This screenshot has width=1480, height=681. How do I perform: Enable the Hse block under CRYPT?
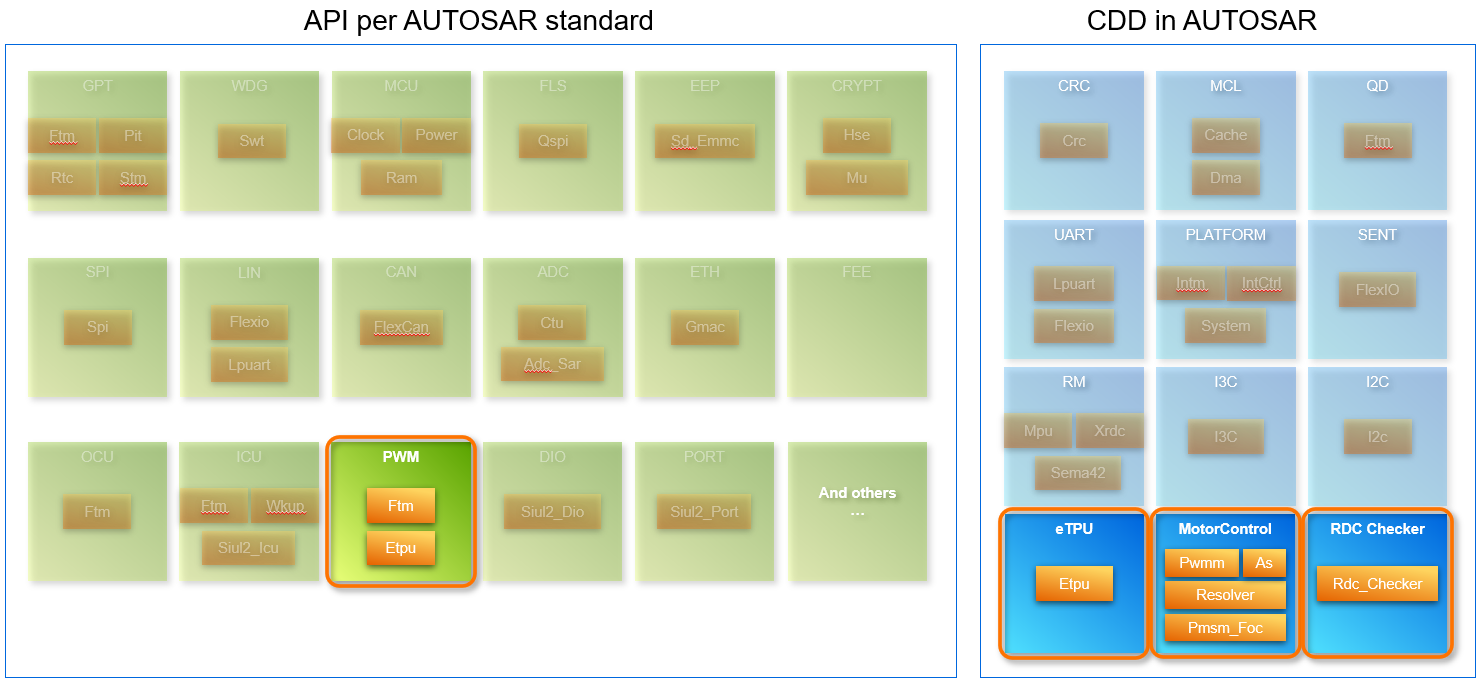[x=856, y=135]
